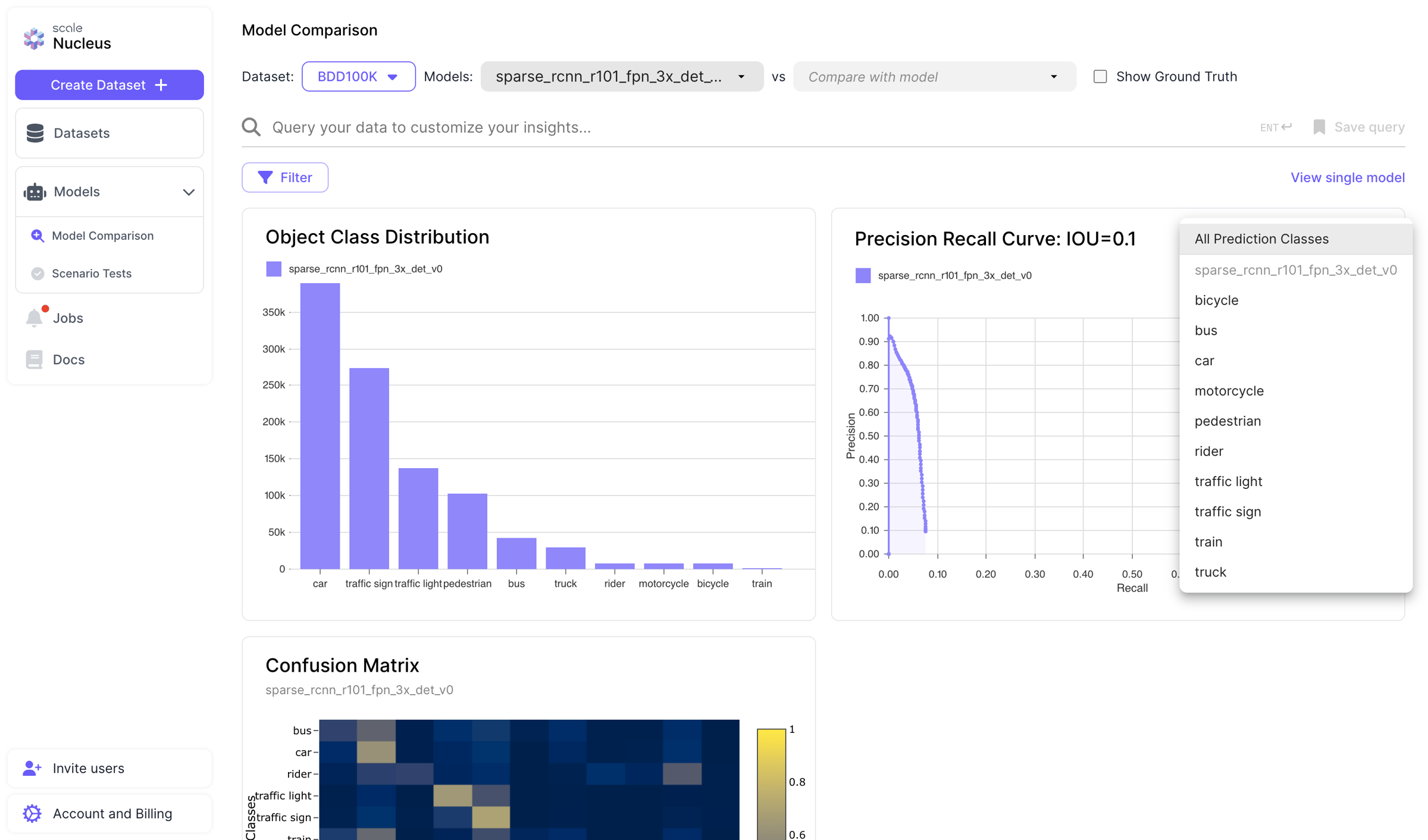
Task: Click the traffic sign bar in chart
Action: (369, 469)
